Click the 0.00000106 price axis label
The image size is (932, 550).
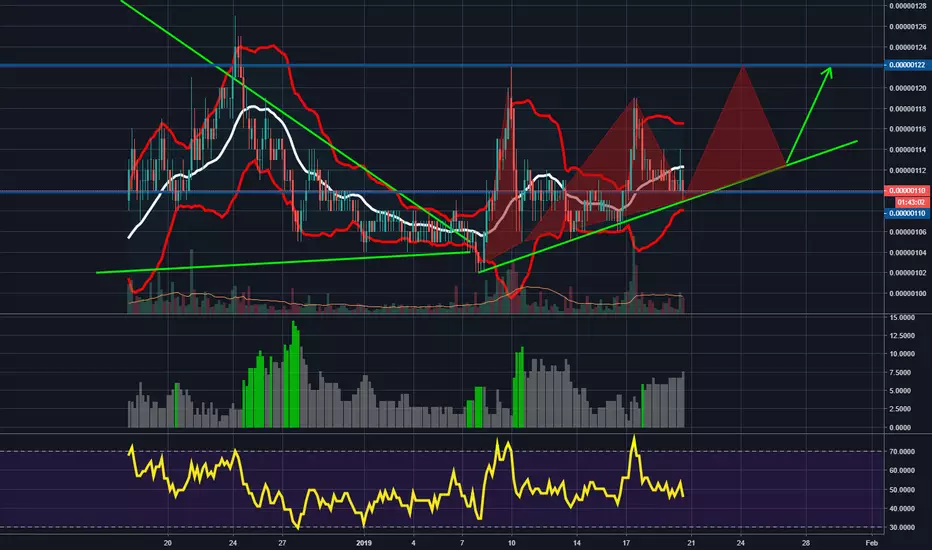pyautogui.click(x=908, y=232)
